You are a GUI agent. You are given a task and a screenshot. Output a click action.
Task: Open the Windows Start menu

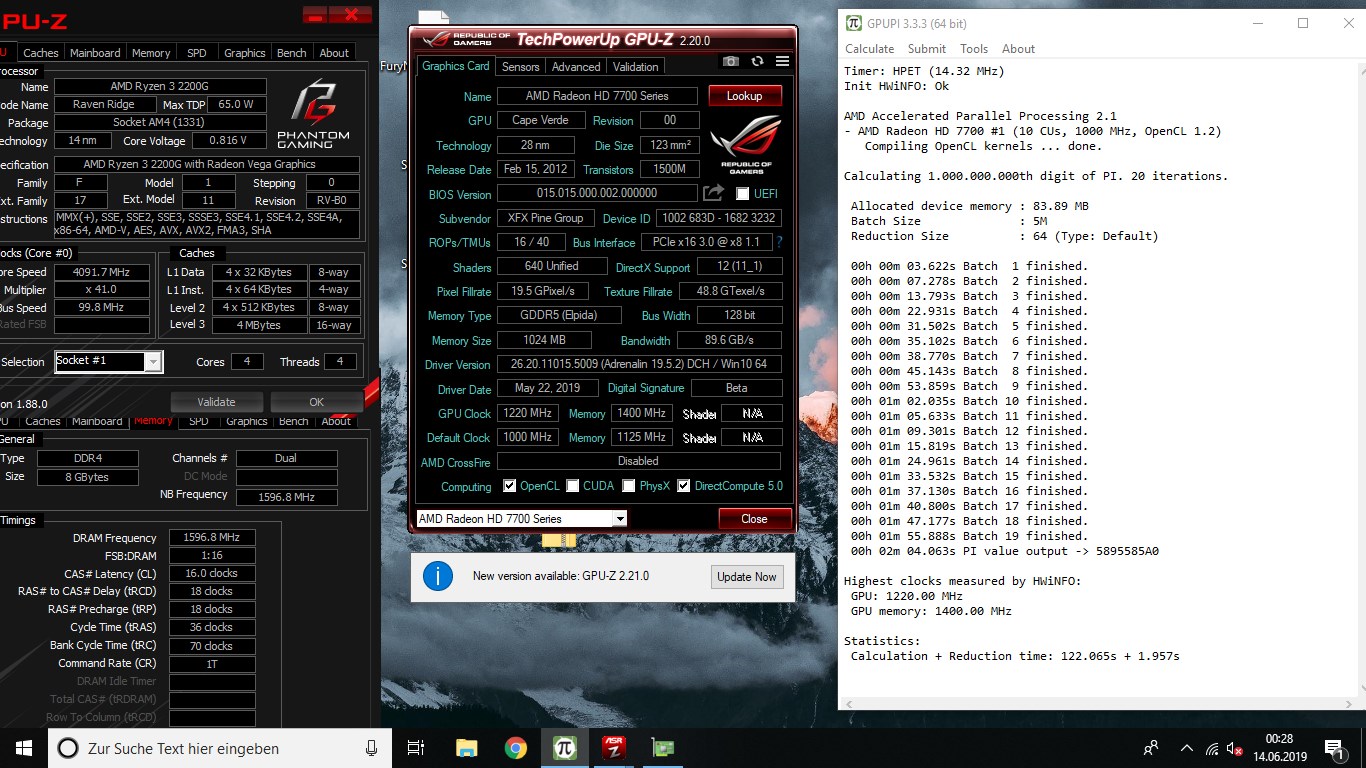click(x=24, y=748)
